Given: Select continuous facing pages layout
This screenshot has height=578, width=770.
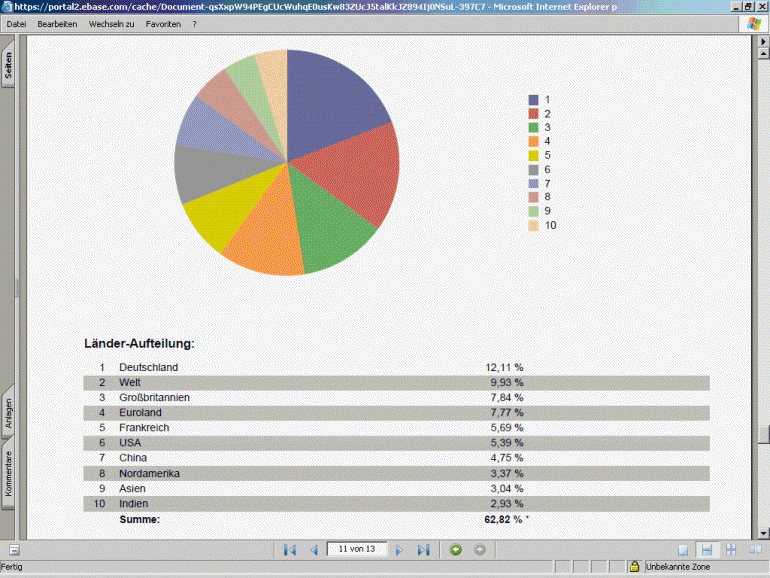Looking at the screenshot, I should [731, 550].
